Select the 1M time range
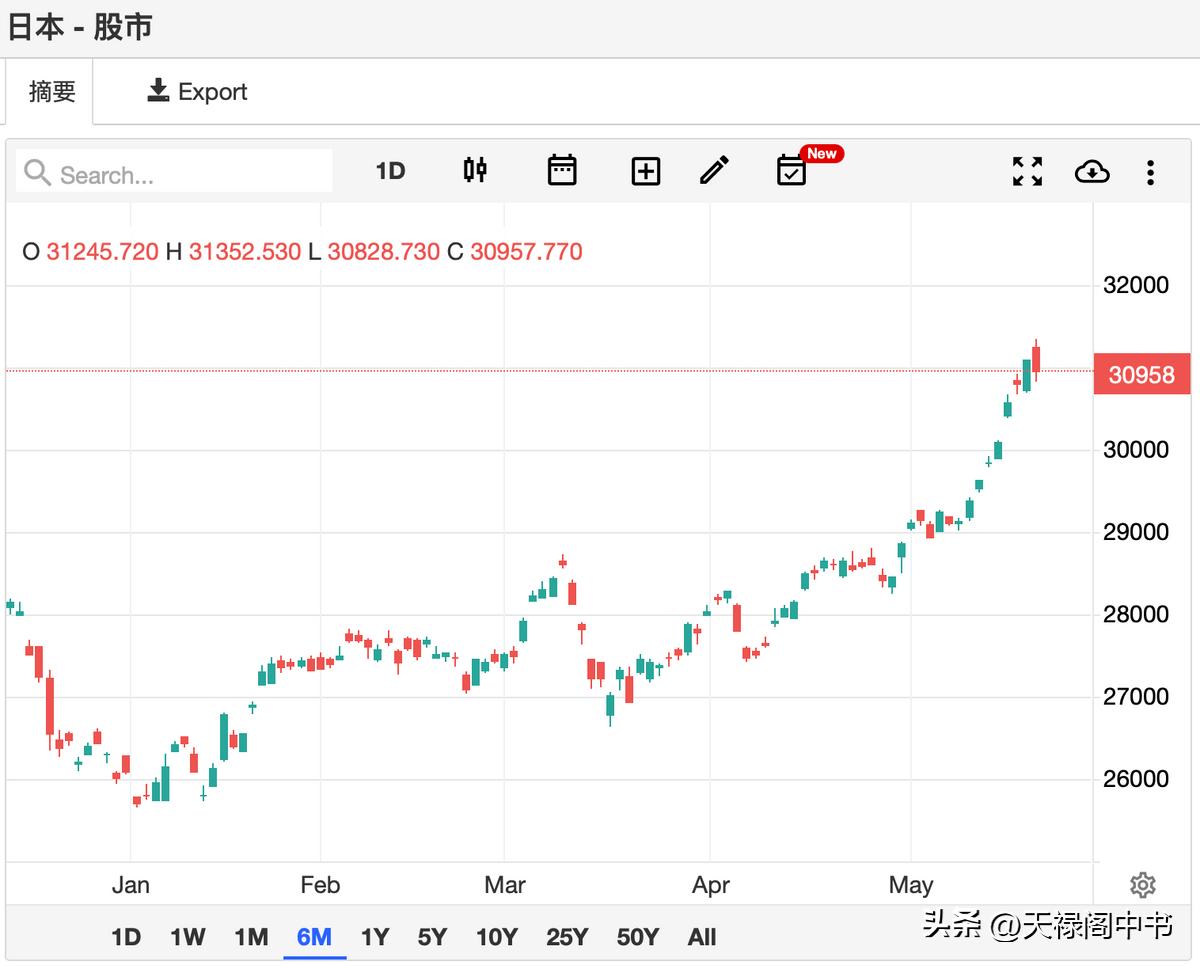Viewport: 1200px width, 966px height. tap(251, 937)
